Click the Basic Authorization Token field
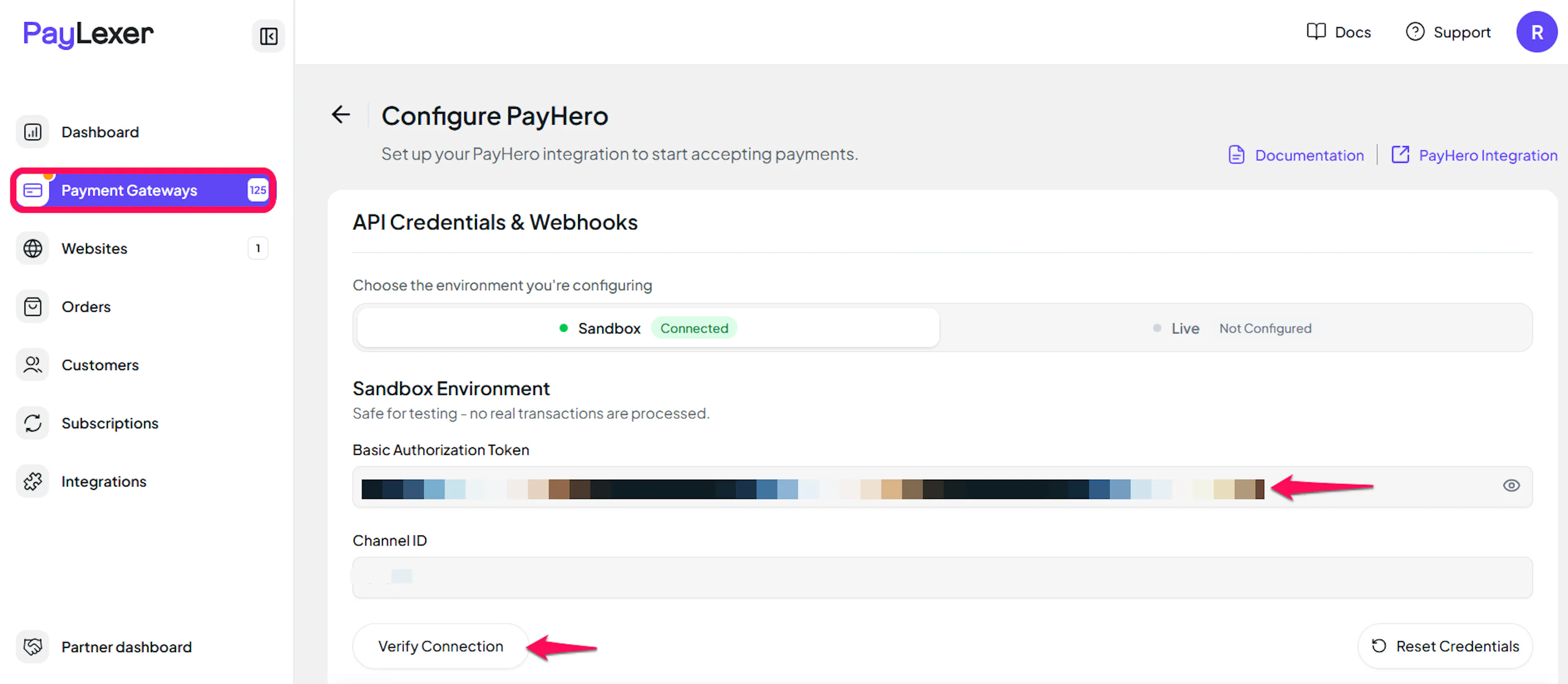 942,487
